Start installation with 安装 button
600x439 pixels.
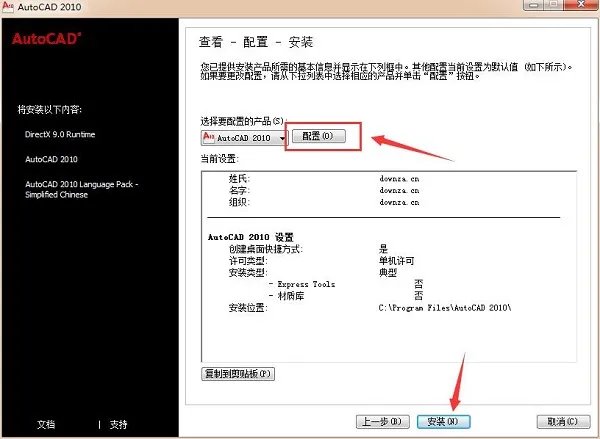click(441, 422)
